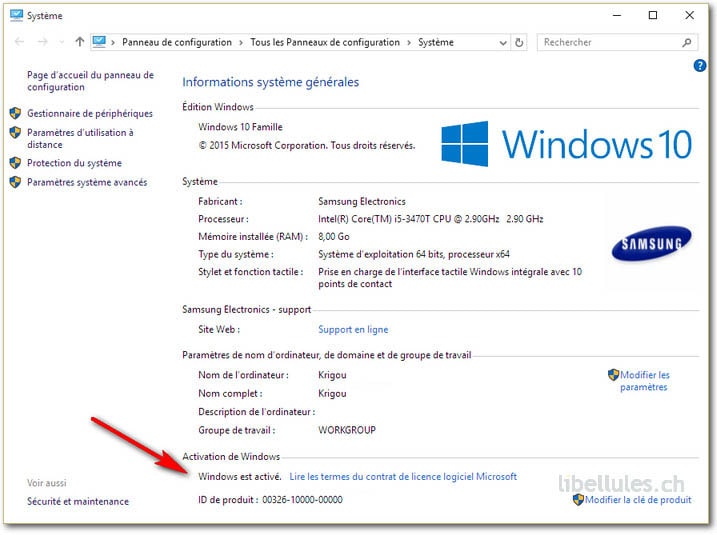
Task: Click 'Krigou' next to Nom de l'ordinateur
Action: click(332, 375)
